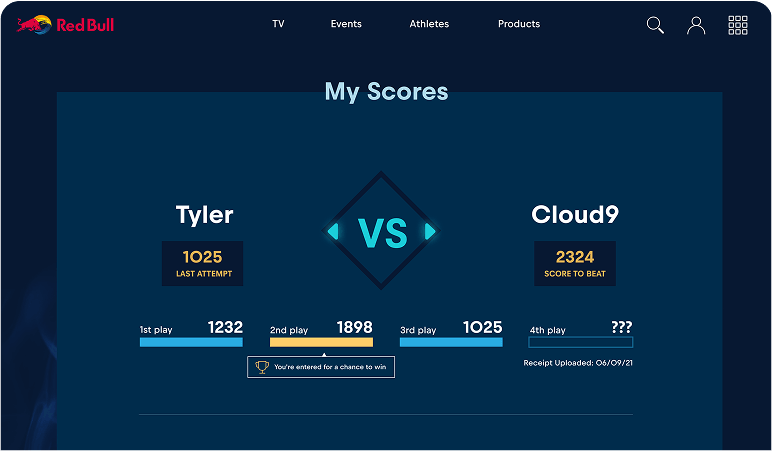This screenshot has width=772, height=451.
Task: Open the apps grid menu icon
Action: coord(738,25)
